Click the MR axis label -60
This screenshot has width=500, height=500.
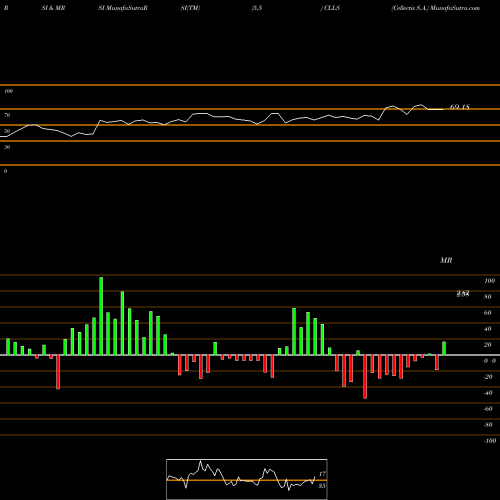point(488,409)
